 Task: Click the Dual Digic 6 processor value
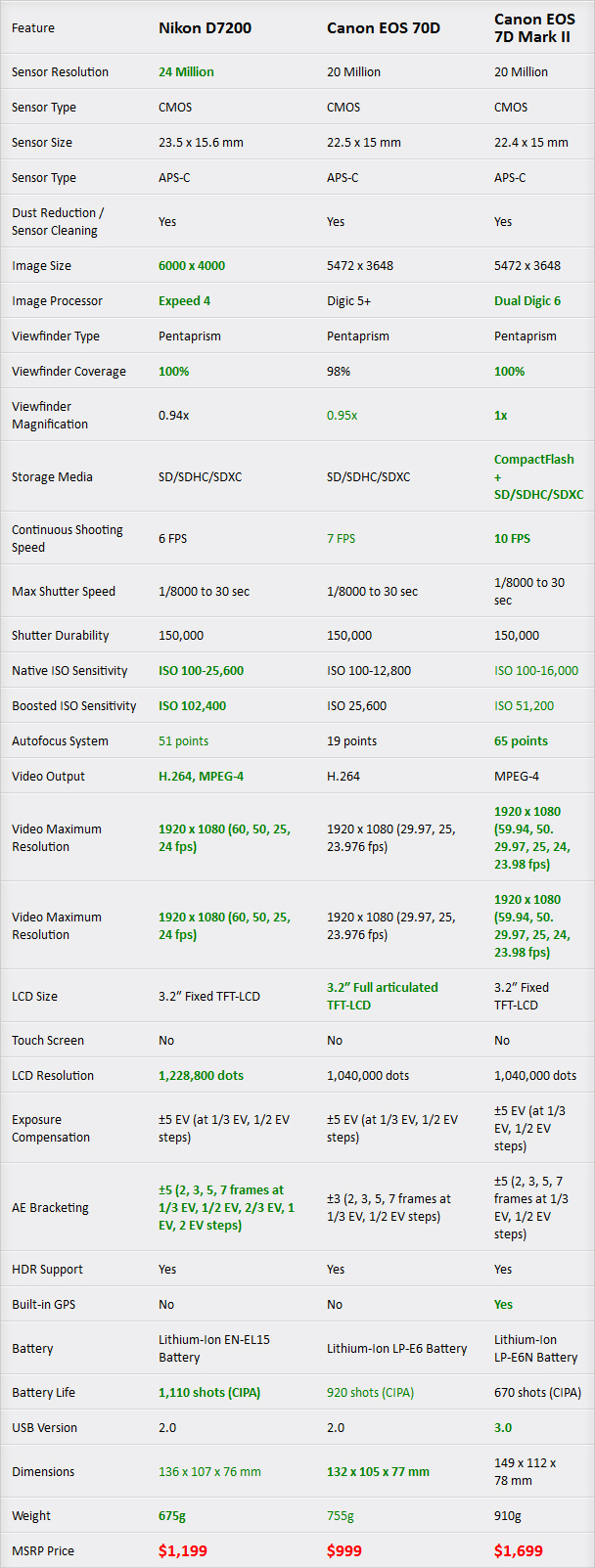(x=527, y=301)
